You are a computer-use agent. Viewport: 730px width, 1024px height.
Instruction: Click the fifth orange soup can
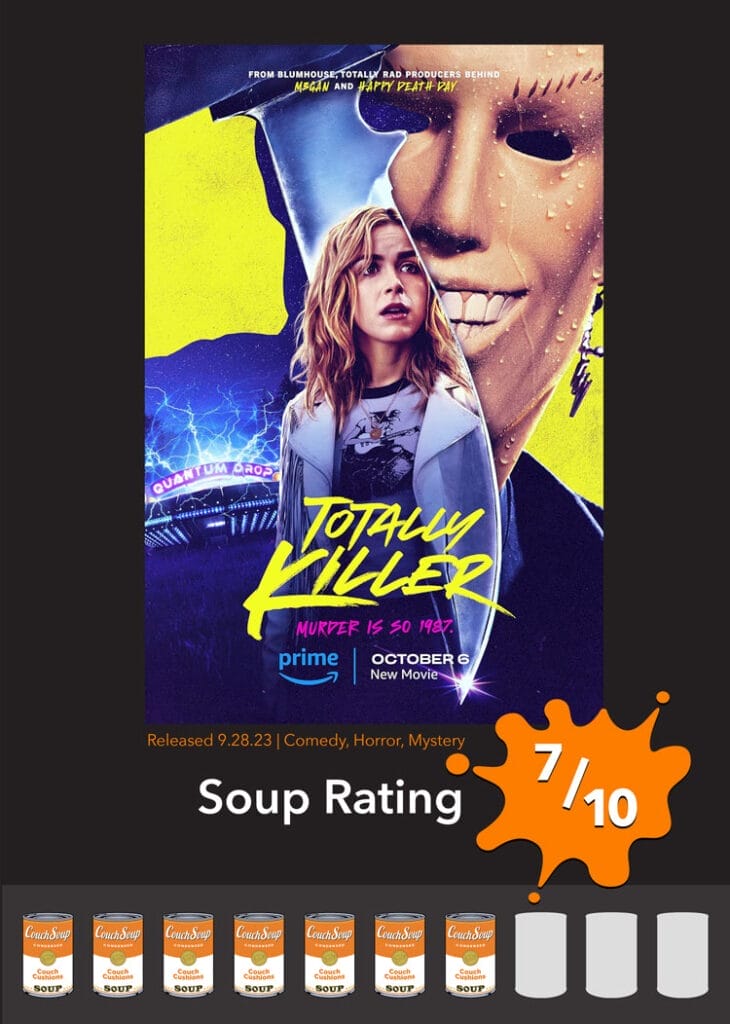329,954
